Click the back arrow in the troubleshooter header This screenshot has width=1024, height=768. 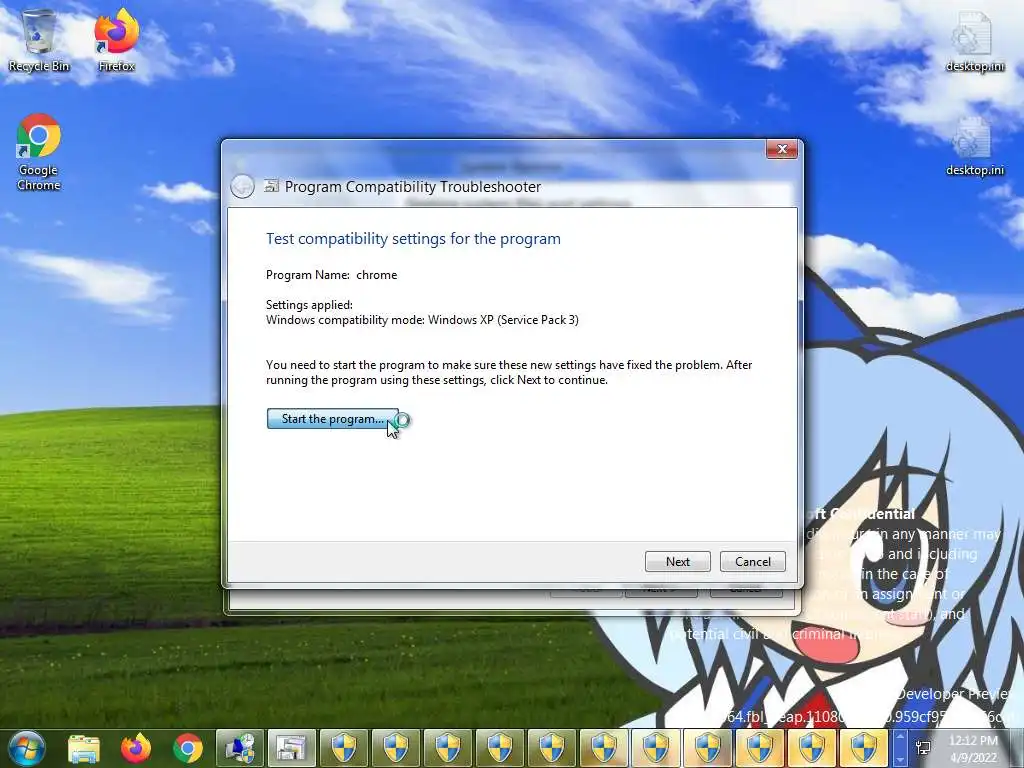pyautogui.click(x=242, y=187)
